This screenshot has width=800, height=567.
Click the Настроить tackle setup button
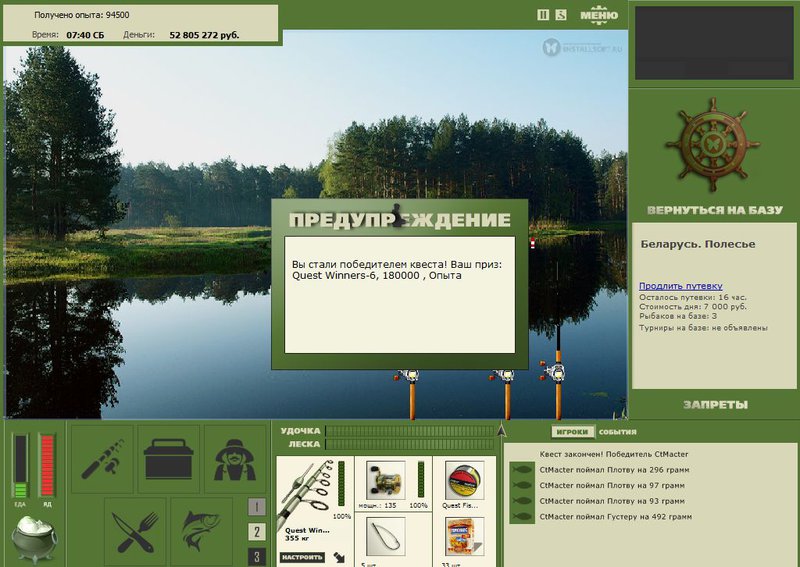click(x=302, y=557)
